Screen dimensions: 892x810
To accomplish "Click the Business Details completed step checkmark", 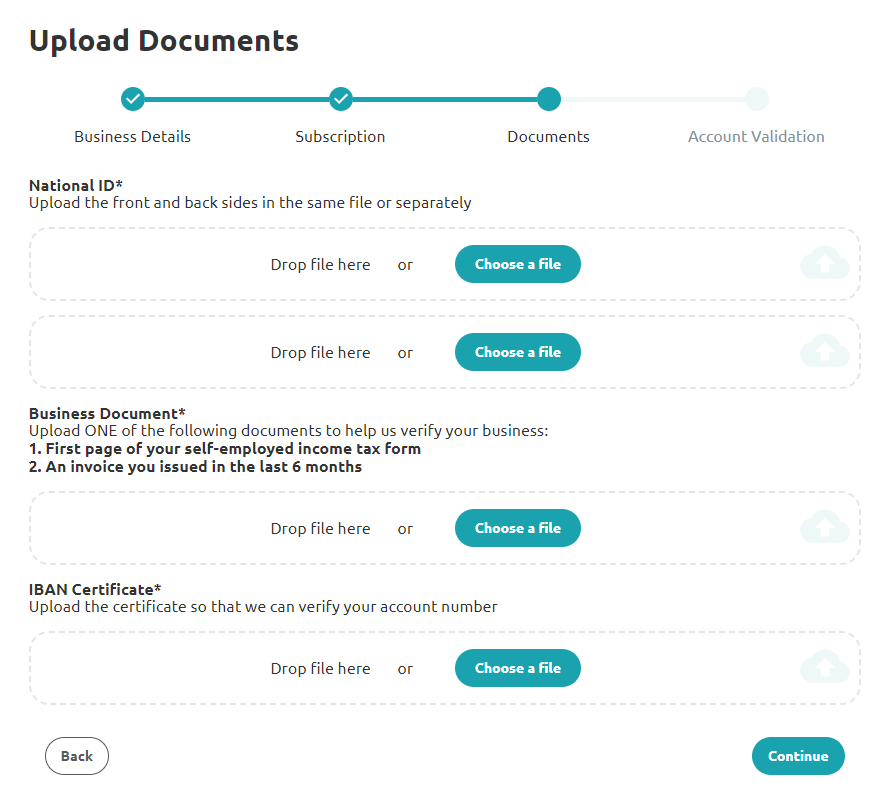I will point(133,99).
